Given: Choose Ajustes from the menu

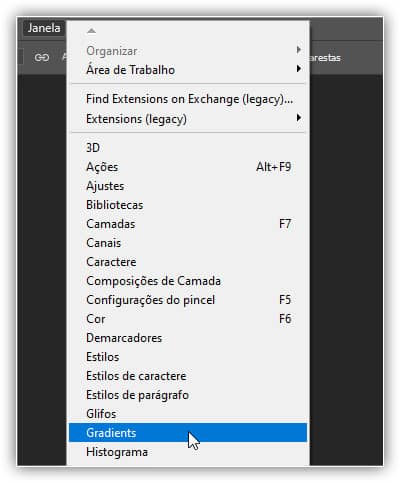Looking at the screenshot, I should pyautogui.click(x=188, y=186).
